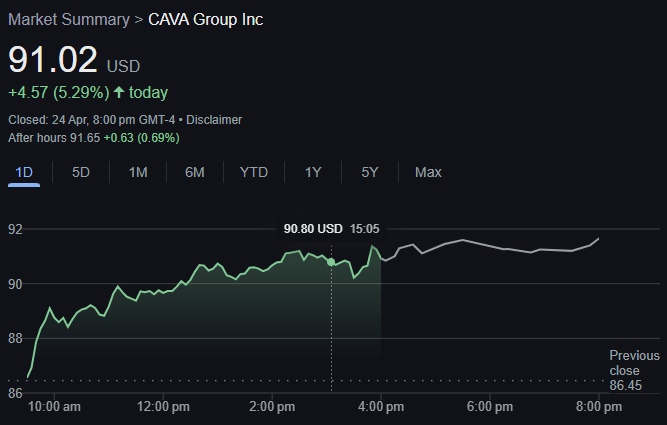This screenshot has width=667, height=425.
Task: Click the green up arrow next to today
Action: coord(119,92)
